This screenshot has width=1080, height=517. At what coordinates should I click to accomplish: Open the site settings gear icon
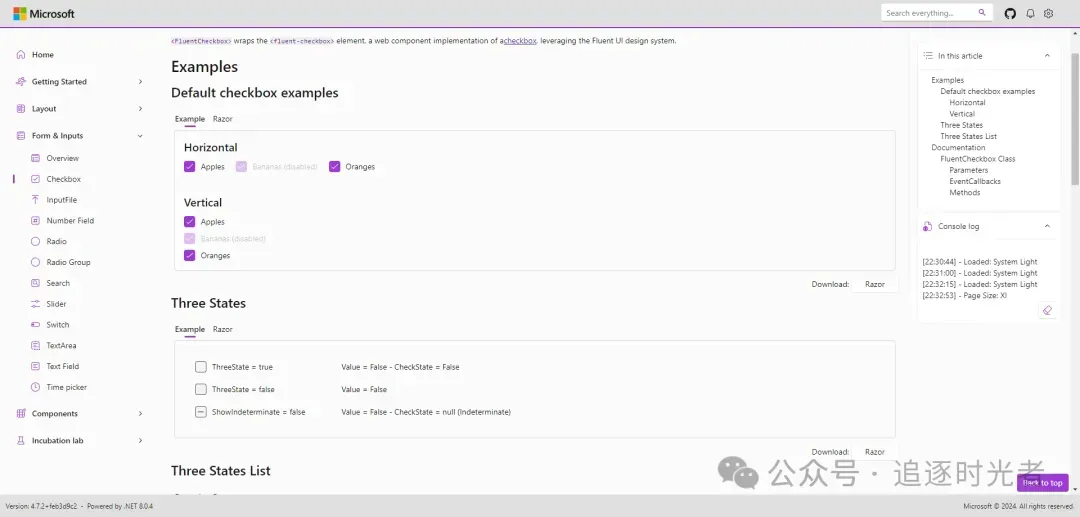point(1048,13)
